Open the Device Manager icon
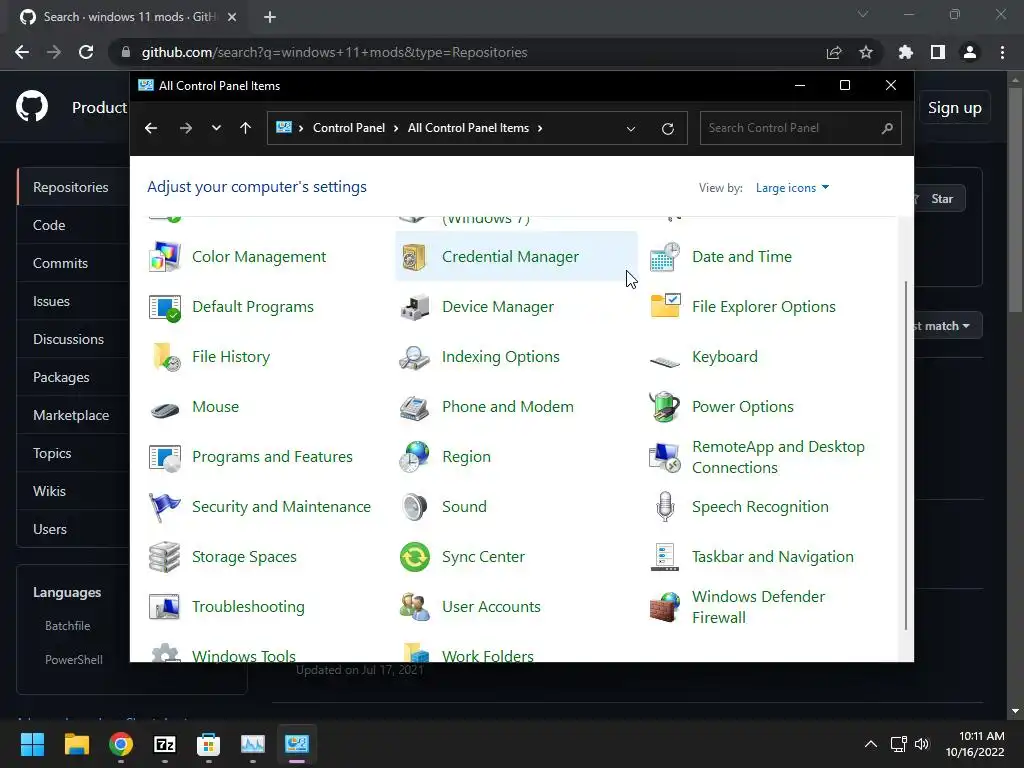Image resolution: width=1024 pixels, height=768 pixels. 415,307
